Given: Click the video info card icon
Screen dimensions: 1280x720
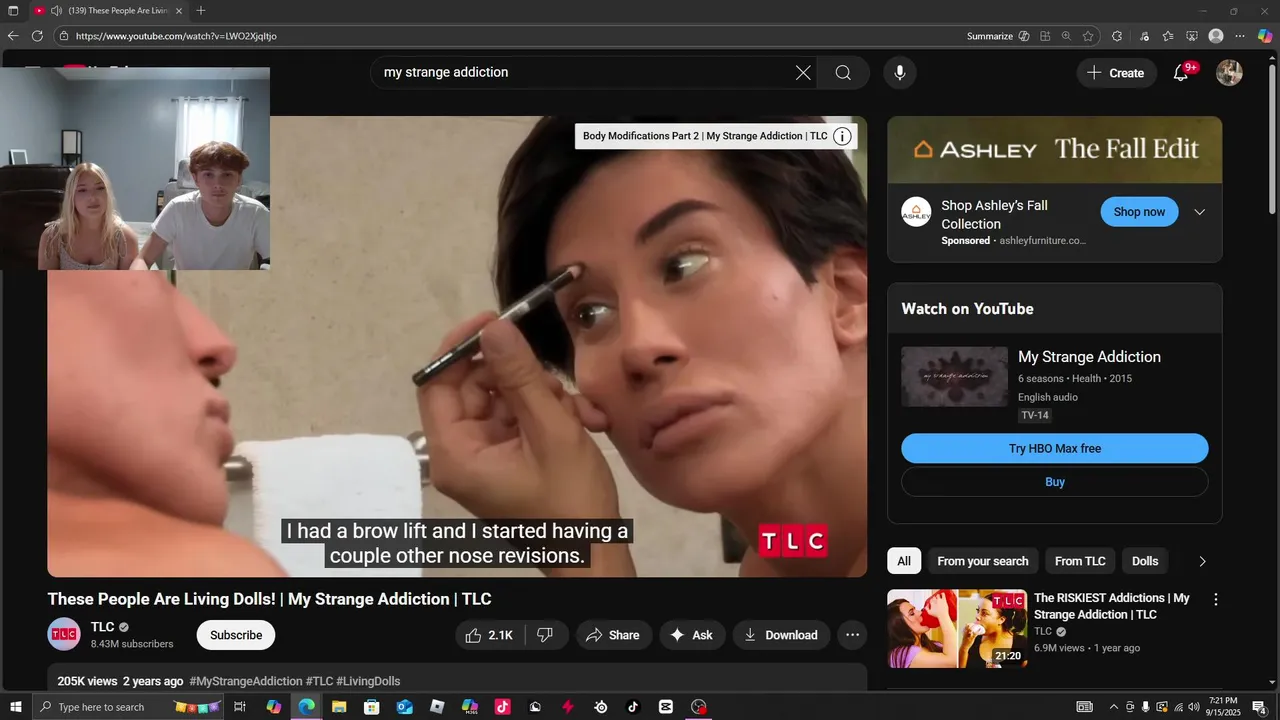Looking at the screenshot, I should (x=842, y=136).
